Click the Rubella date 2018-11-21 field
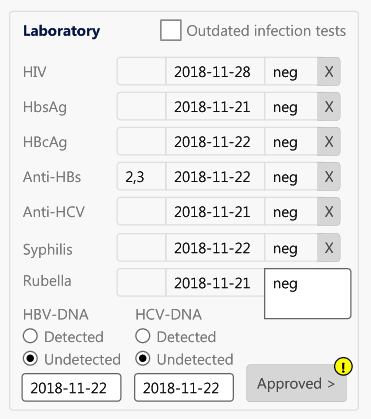 point(215,283)
